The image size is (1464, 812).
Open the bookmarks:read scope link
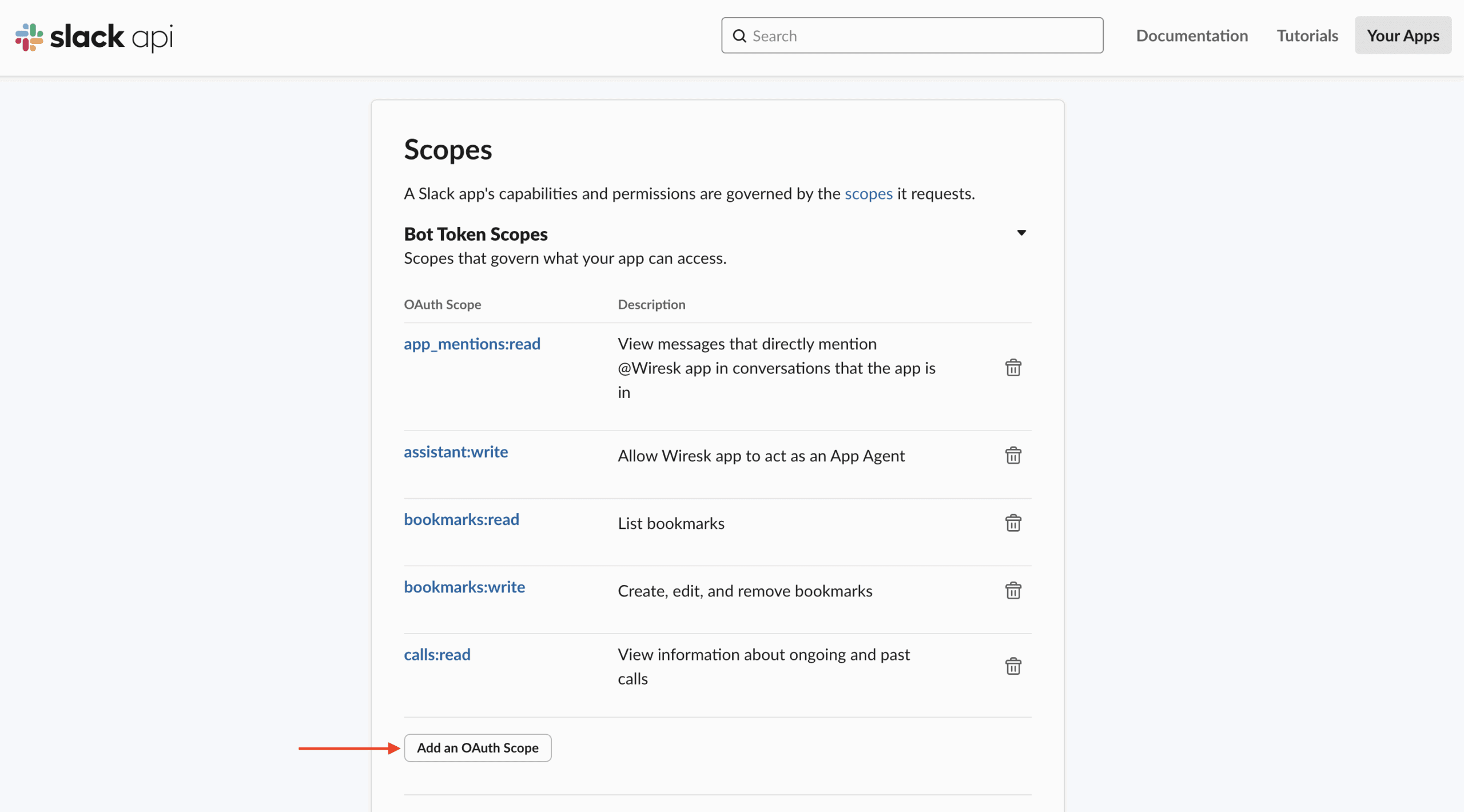coord(462,519)
